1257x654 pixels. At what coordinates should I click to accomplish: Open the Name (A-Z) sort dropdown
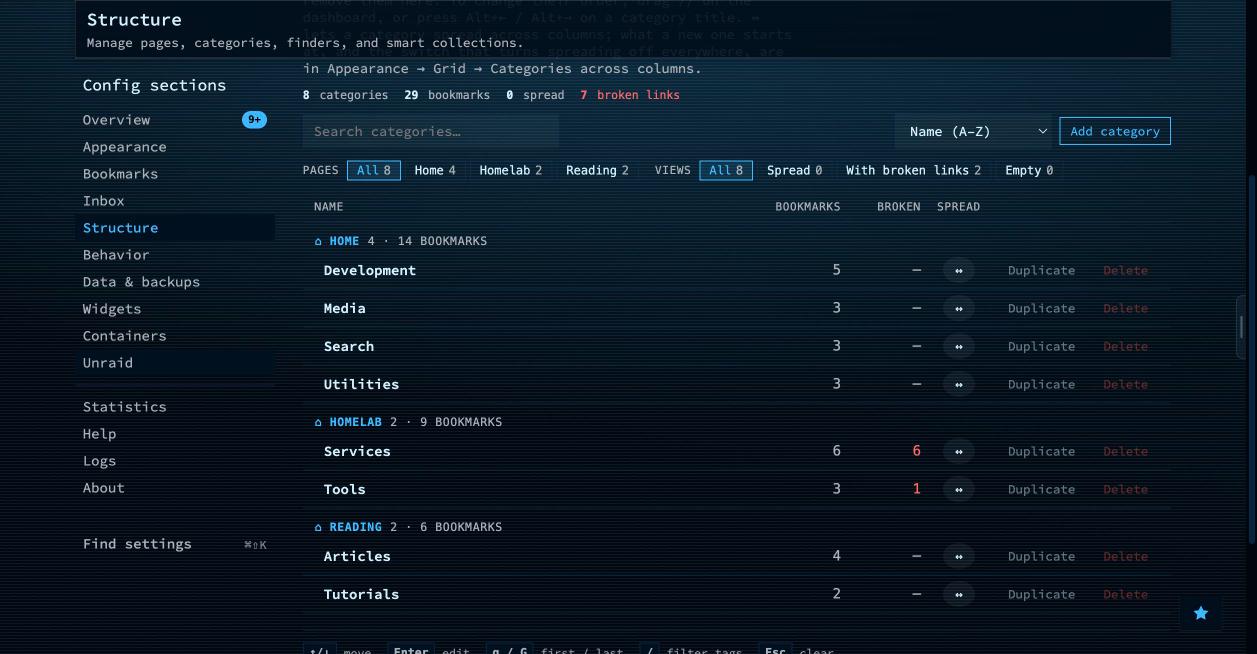pos(974,131)
